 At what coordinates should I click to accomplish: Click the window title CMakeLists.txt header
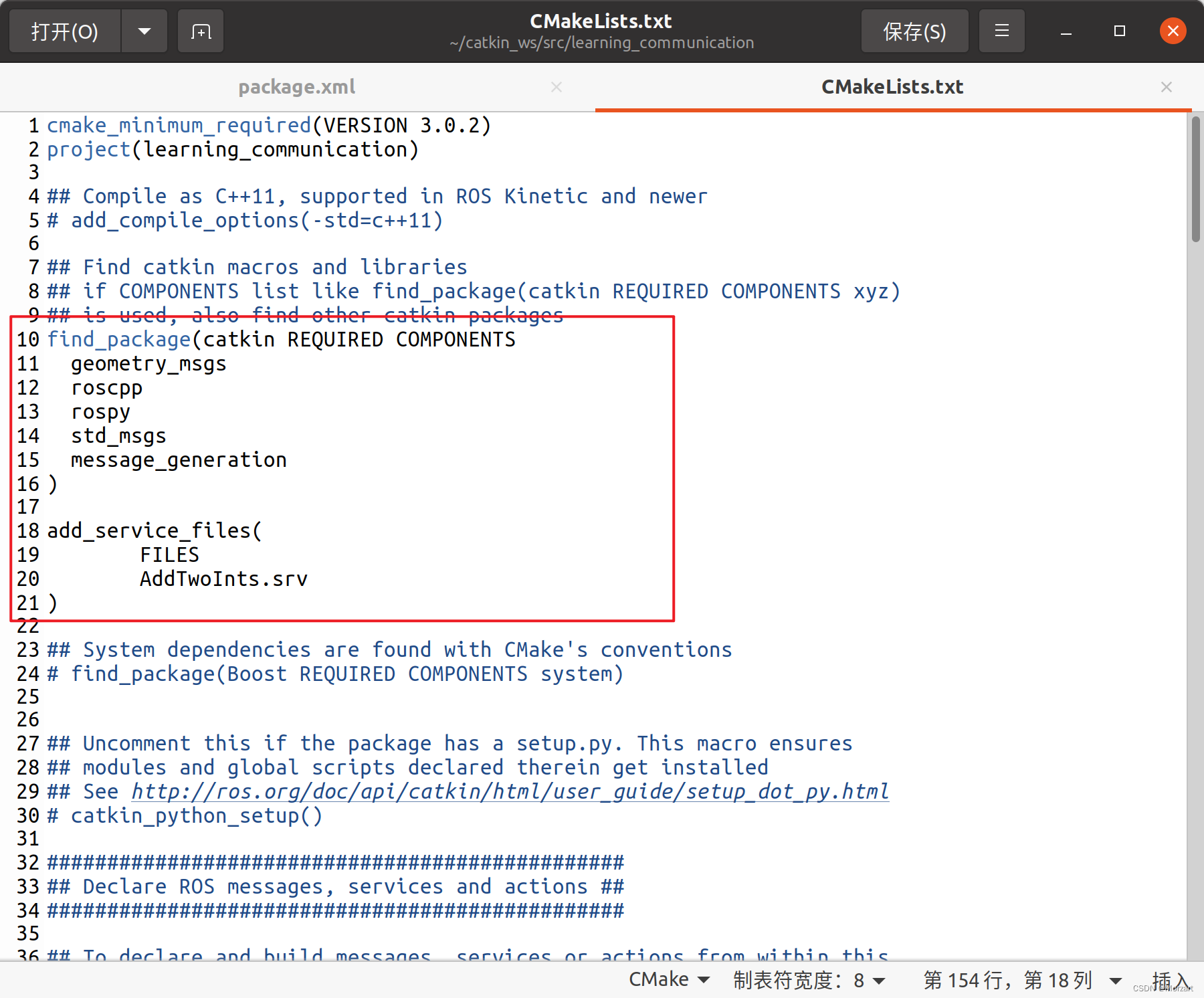(601, 21)
